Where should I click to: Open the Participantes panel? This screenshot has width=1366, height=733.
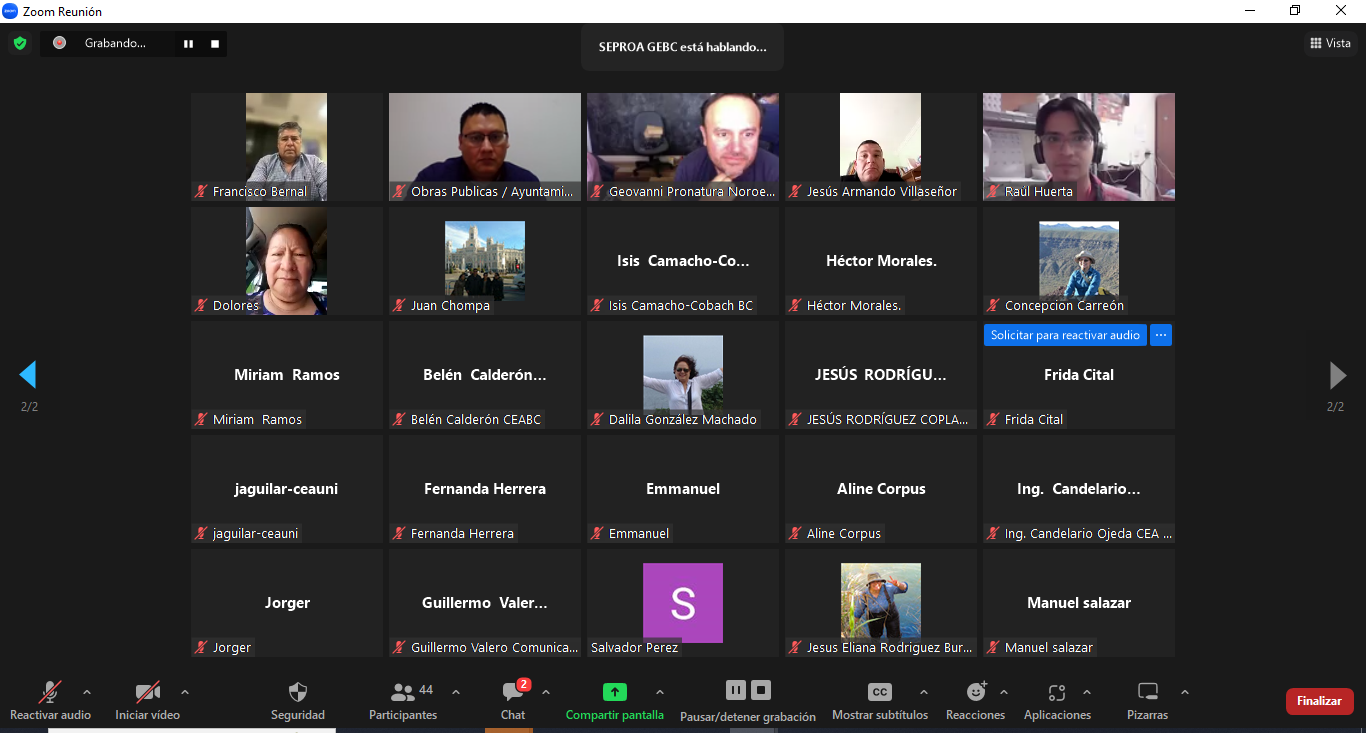pyautogui.click(x=403, y=692)
